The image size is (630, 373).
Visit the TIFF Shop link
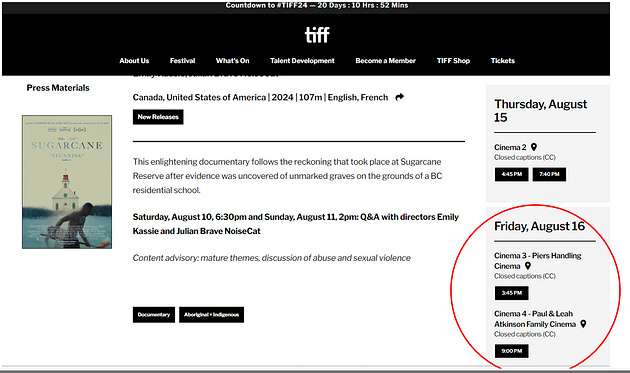coord(453,61)
